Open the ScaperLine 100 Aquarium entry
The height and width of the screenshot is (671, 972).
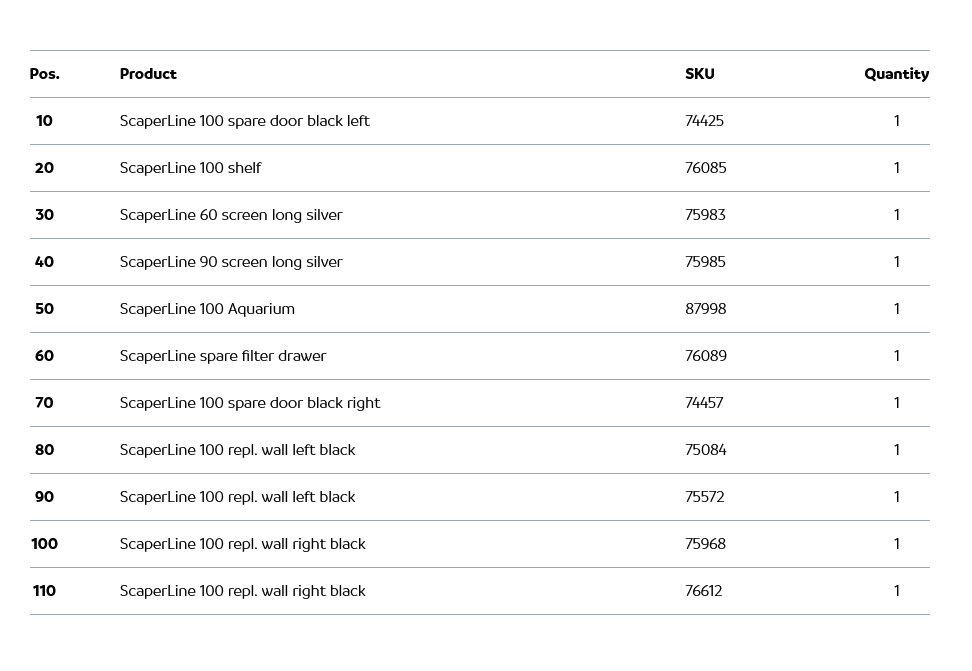207,309
